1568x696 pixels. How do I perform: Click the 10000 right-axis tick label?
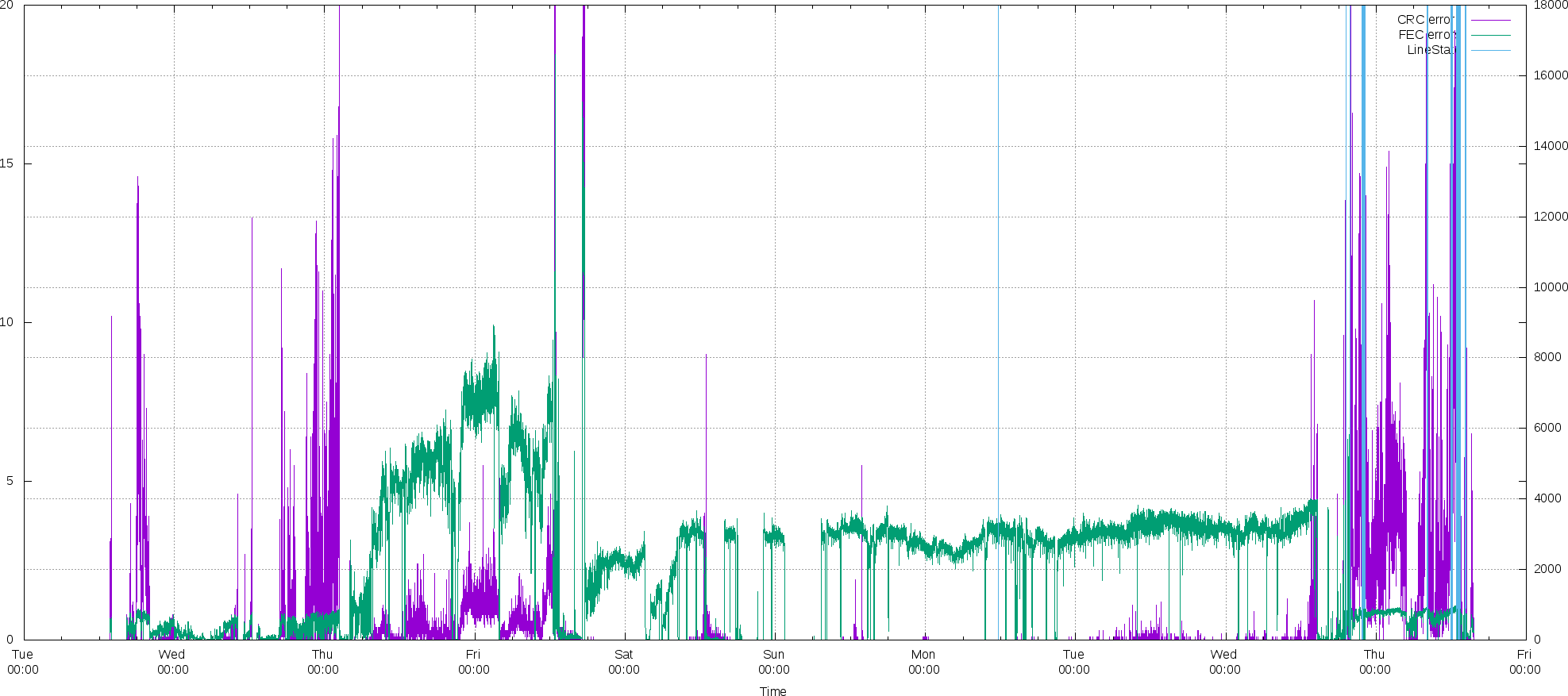(1551, 287)
